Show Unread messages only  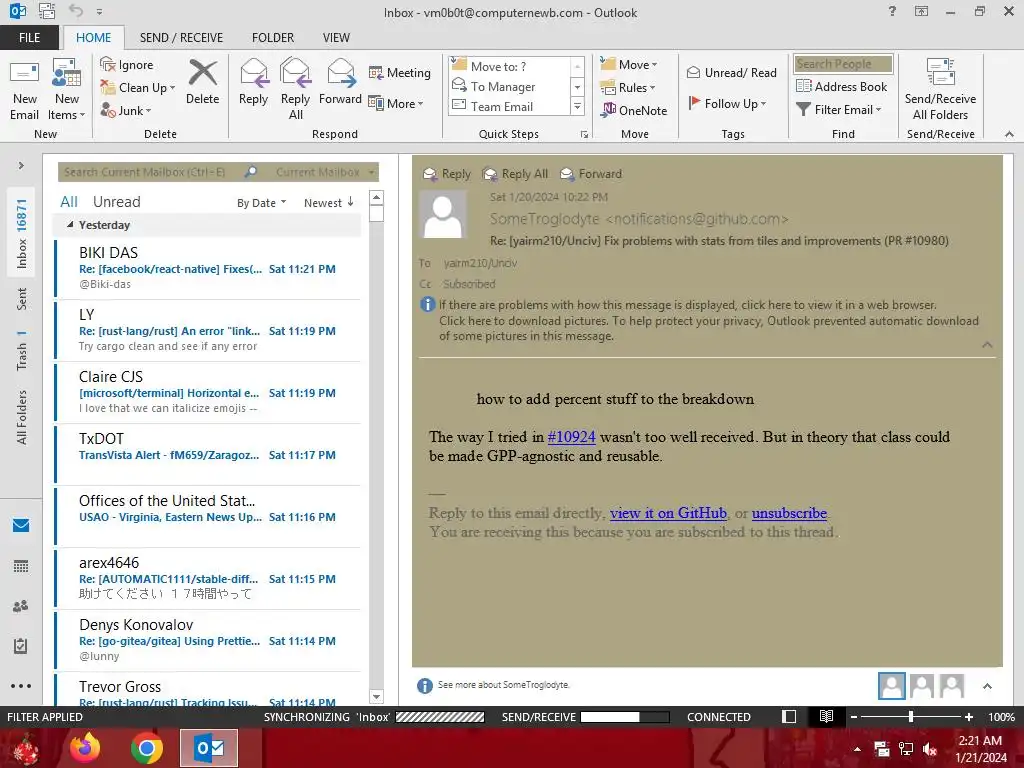click(x=116, y=202)
